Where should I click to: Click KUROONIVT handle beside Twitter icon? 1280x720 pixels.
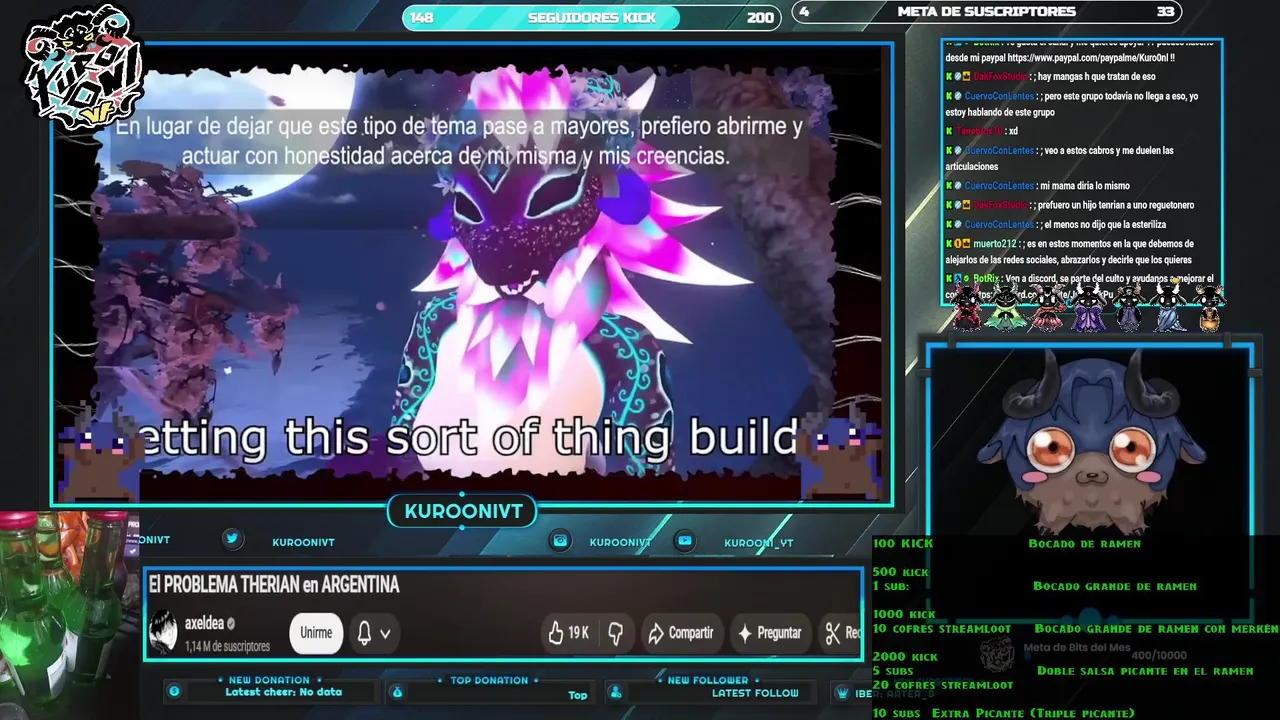303,542
